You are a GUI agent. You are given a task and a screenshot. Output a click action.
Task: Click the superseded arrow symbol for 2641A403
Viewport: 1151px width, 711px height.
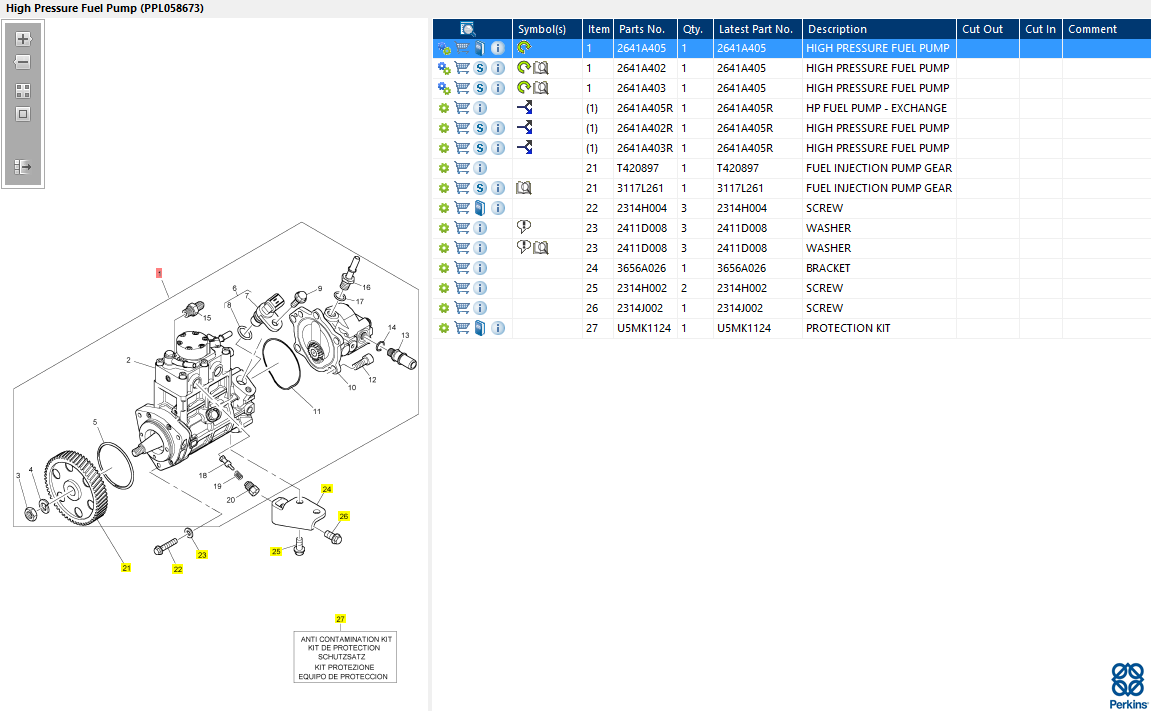pyautogui.click(x=523, y=87)
